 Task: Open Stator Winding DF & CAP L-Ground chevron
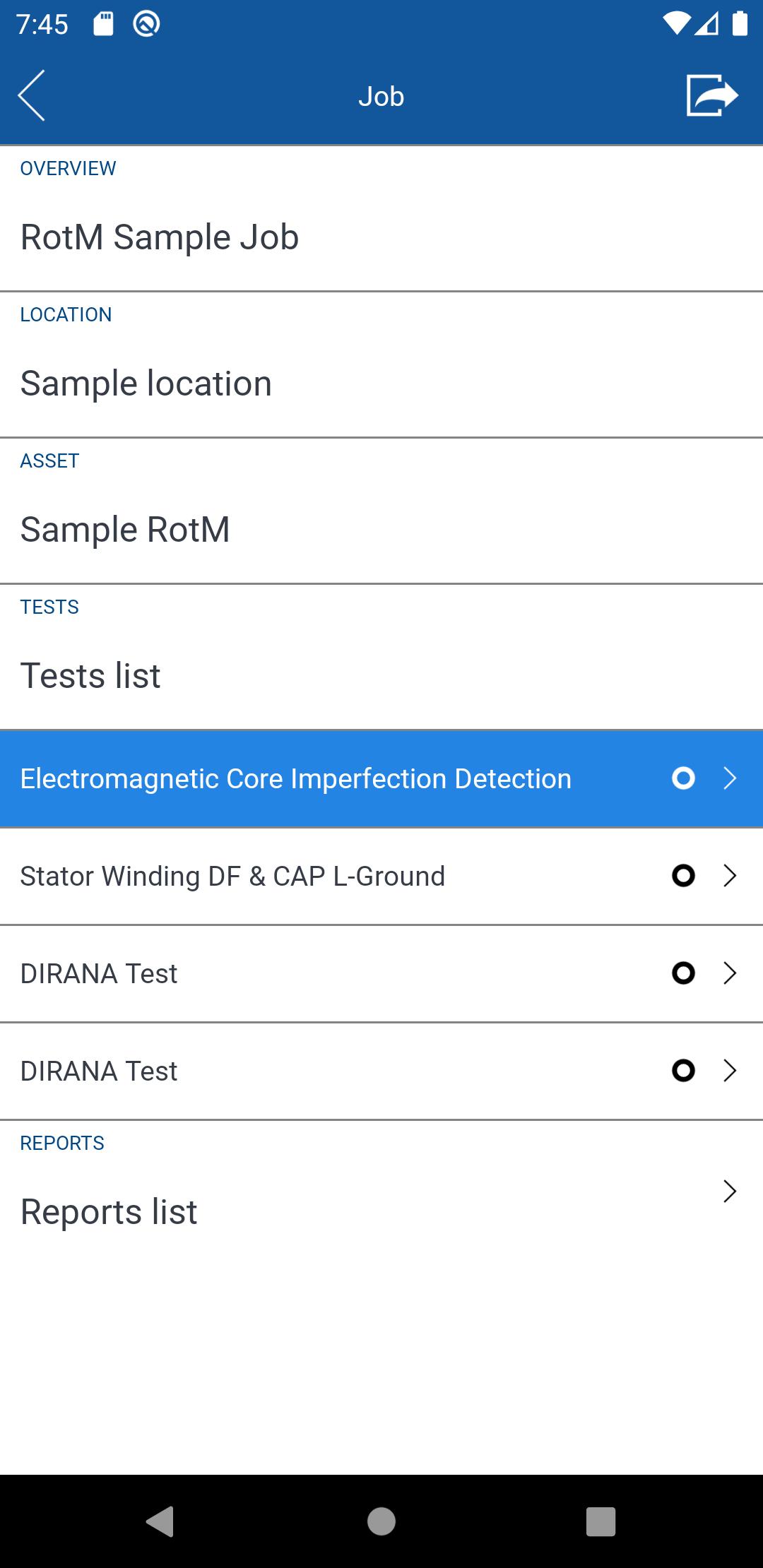coord(730,876)
